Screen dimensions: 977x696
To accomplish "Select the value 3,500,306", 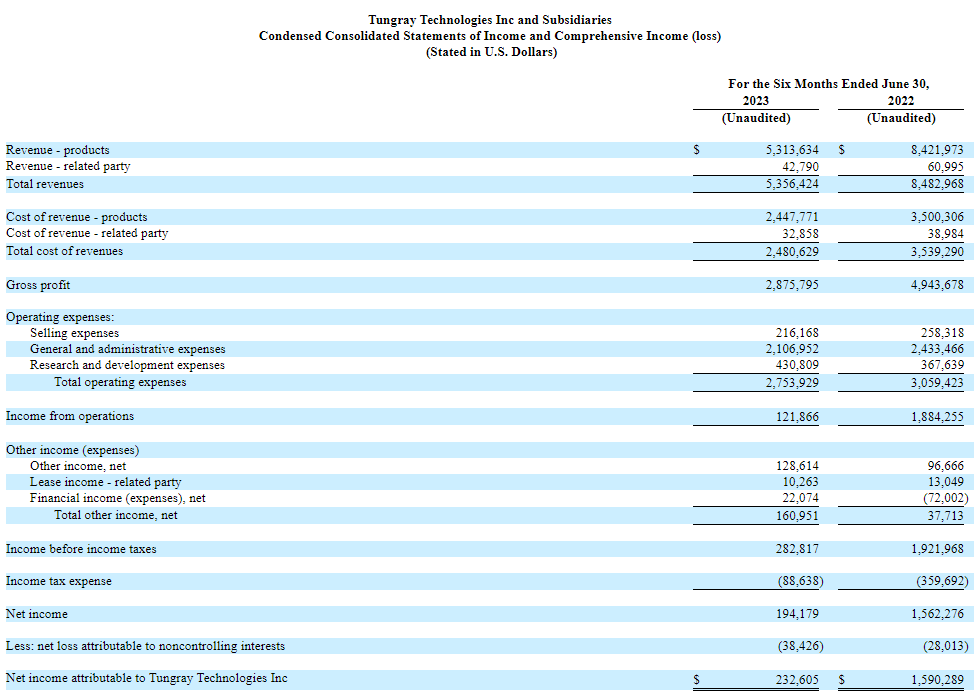I will click(x=936, y=217).
